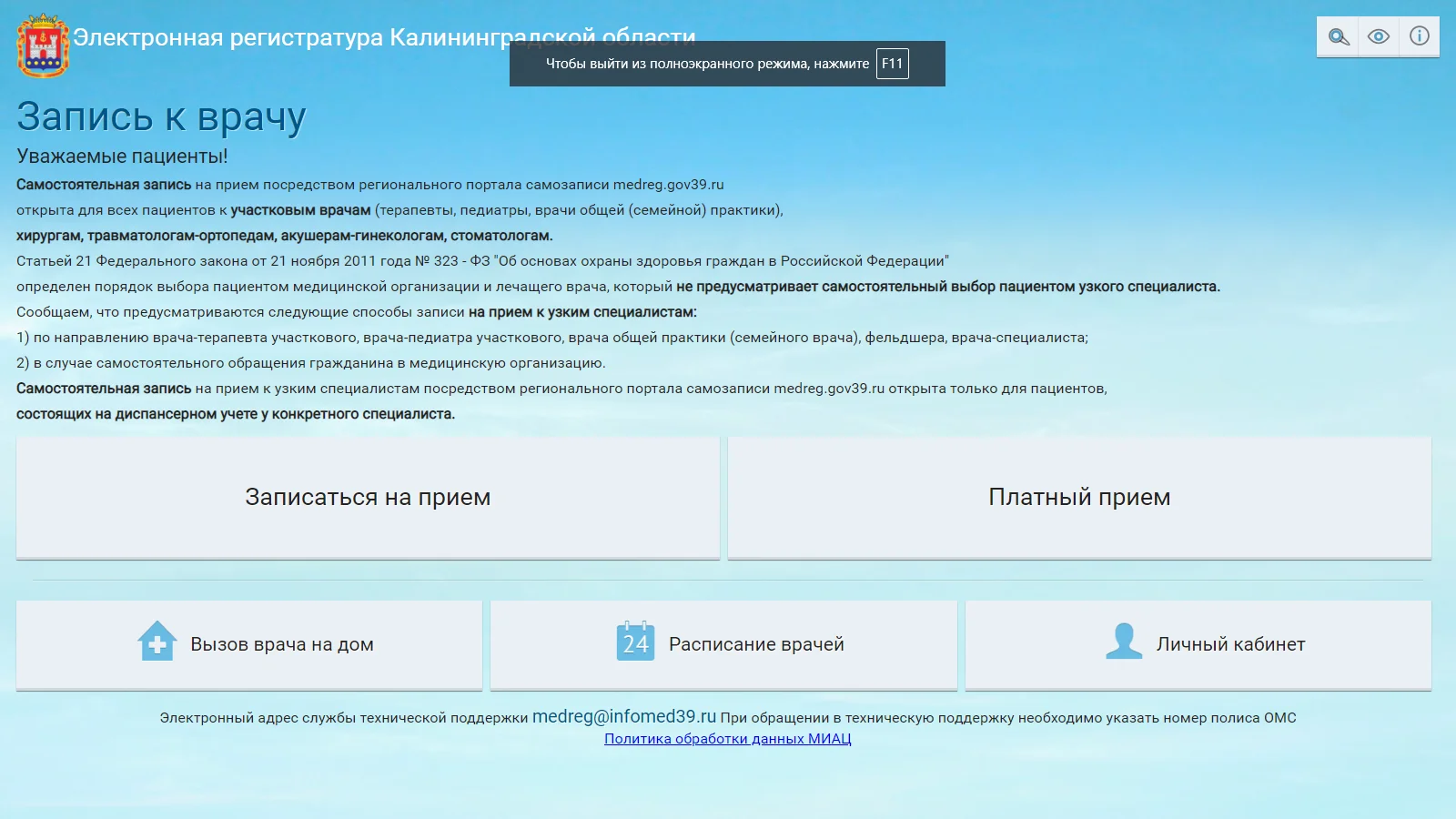Select the Вызов врача на дом label
This screenshot has width=1456, height=819.
[x=282, y=644]
